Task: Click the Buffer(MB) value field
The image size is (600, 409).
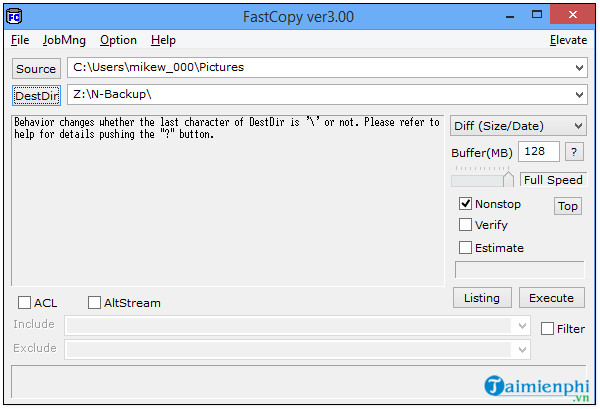Action: 538,152
